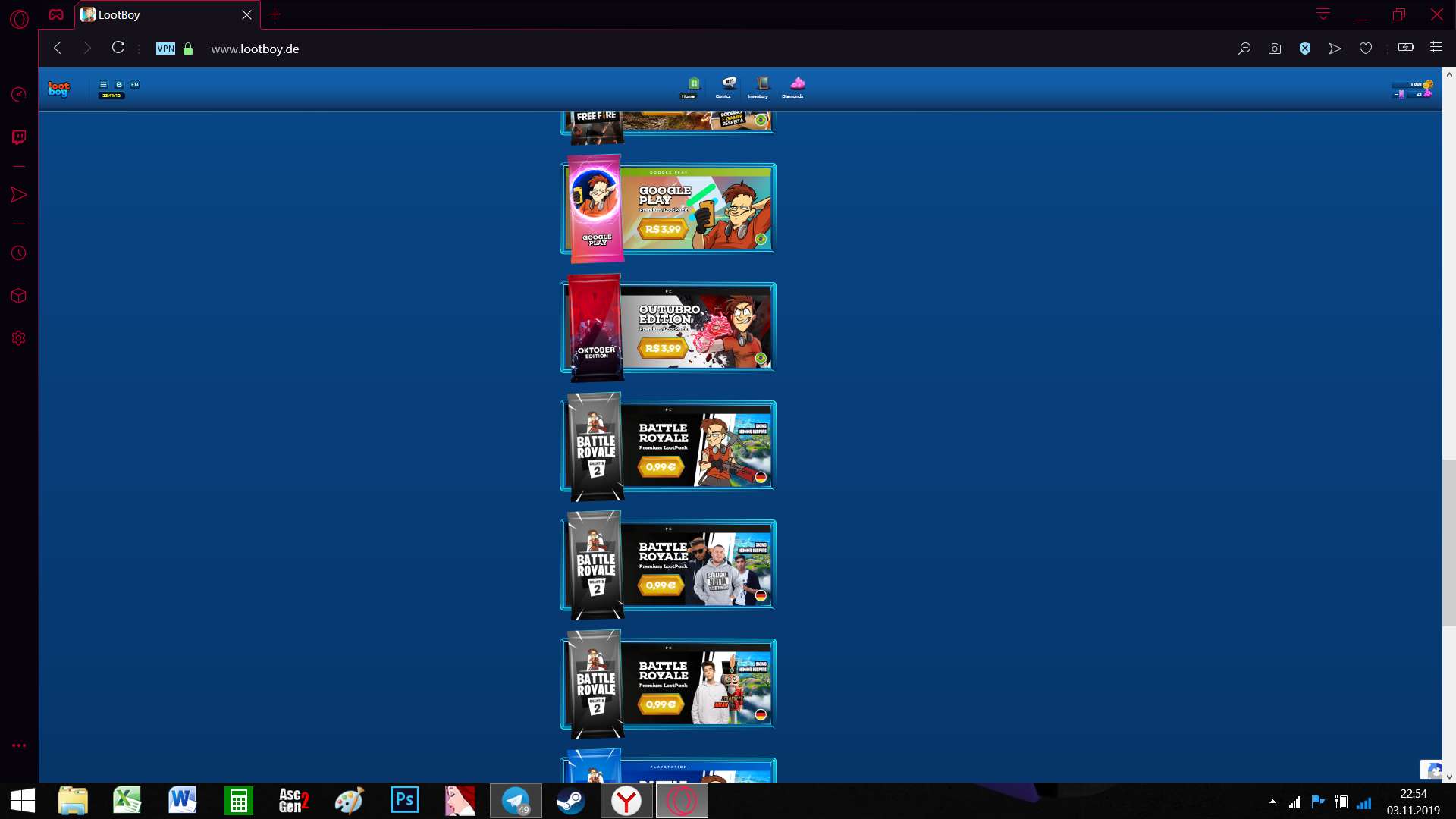Open GX Corner gamepad tab icon

[x=56, y=14]
